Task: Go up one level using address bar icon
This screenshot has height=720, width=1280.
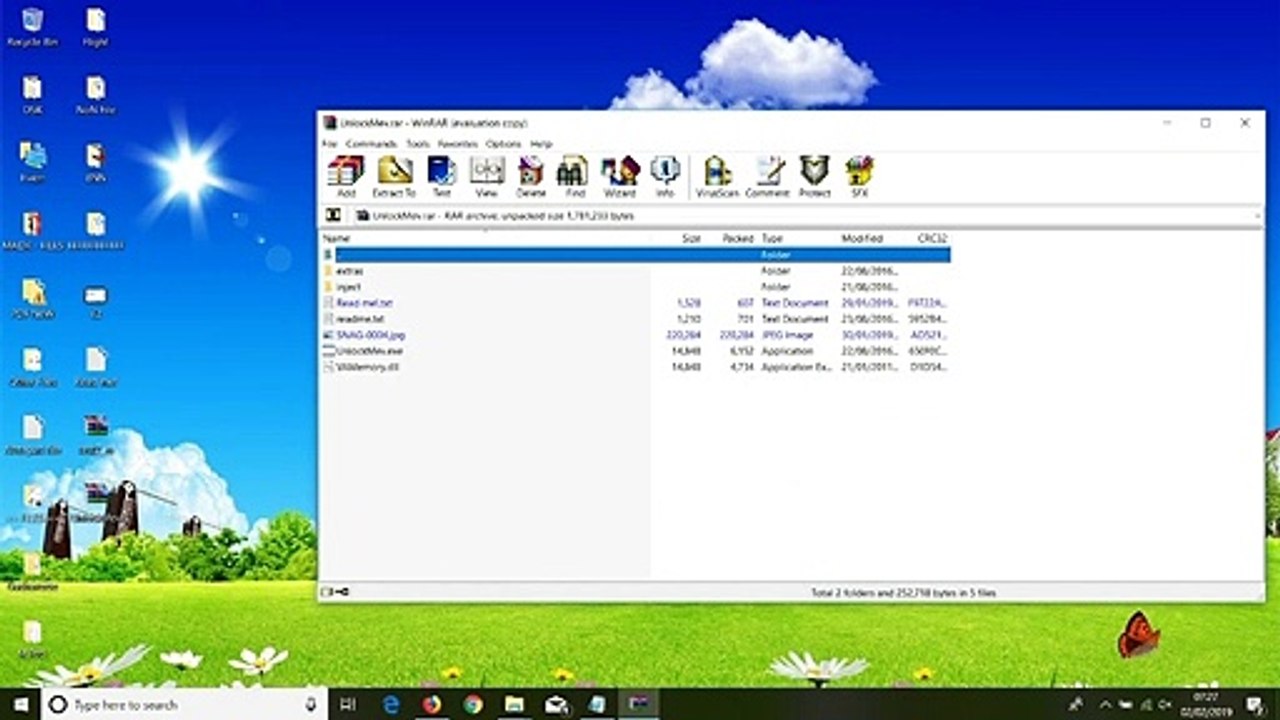Action: 333,215
